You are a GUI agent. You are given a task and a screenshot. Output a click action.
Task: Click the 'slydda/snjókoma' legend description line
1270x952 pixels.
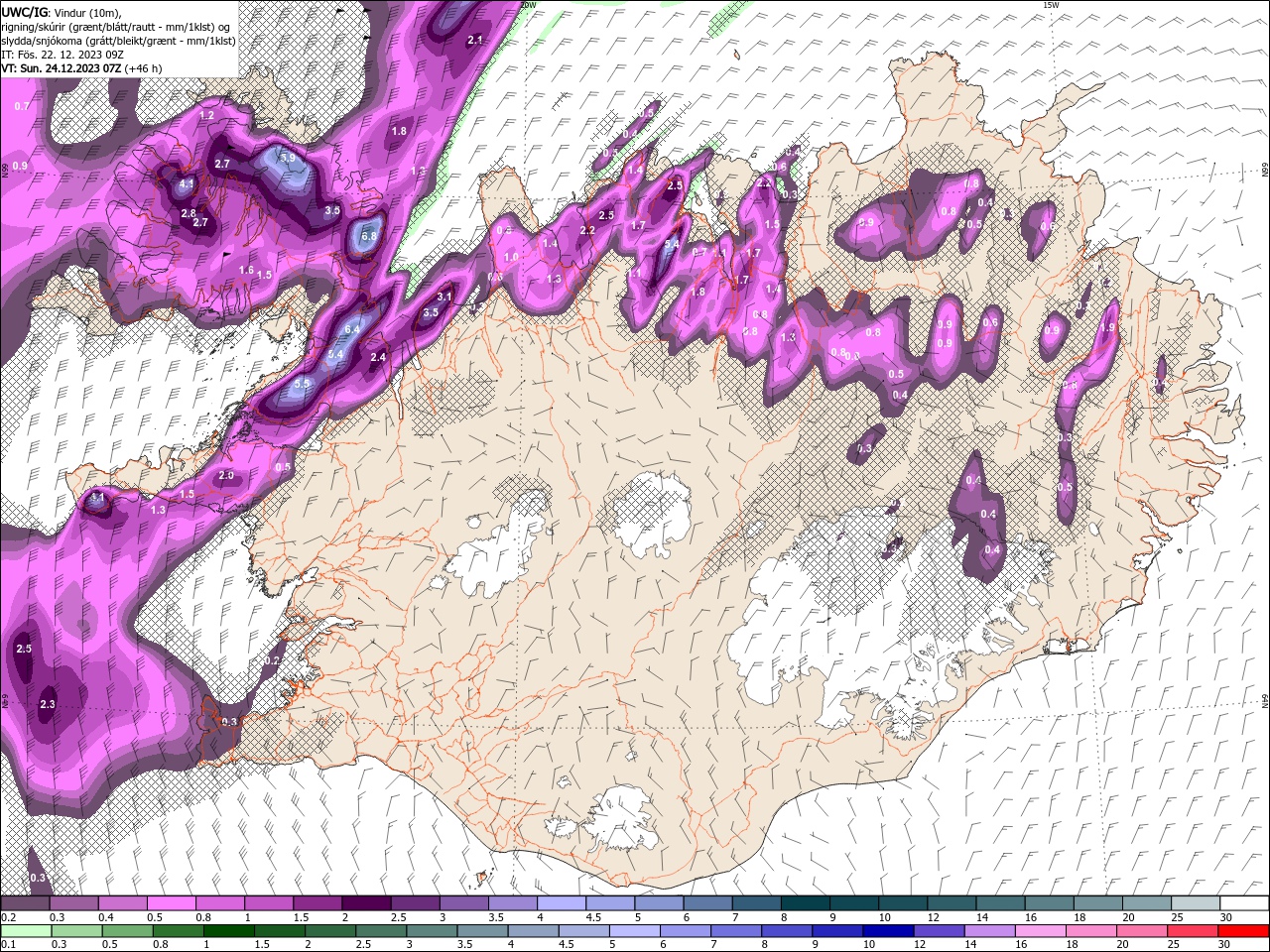click(118, 41)
